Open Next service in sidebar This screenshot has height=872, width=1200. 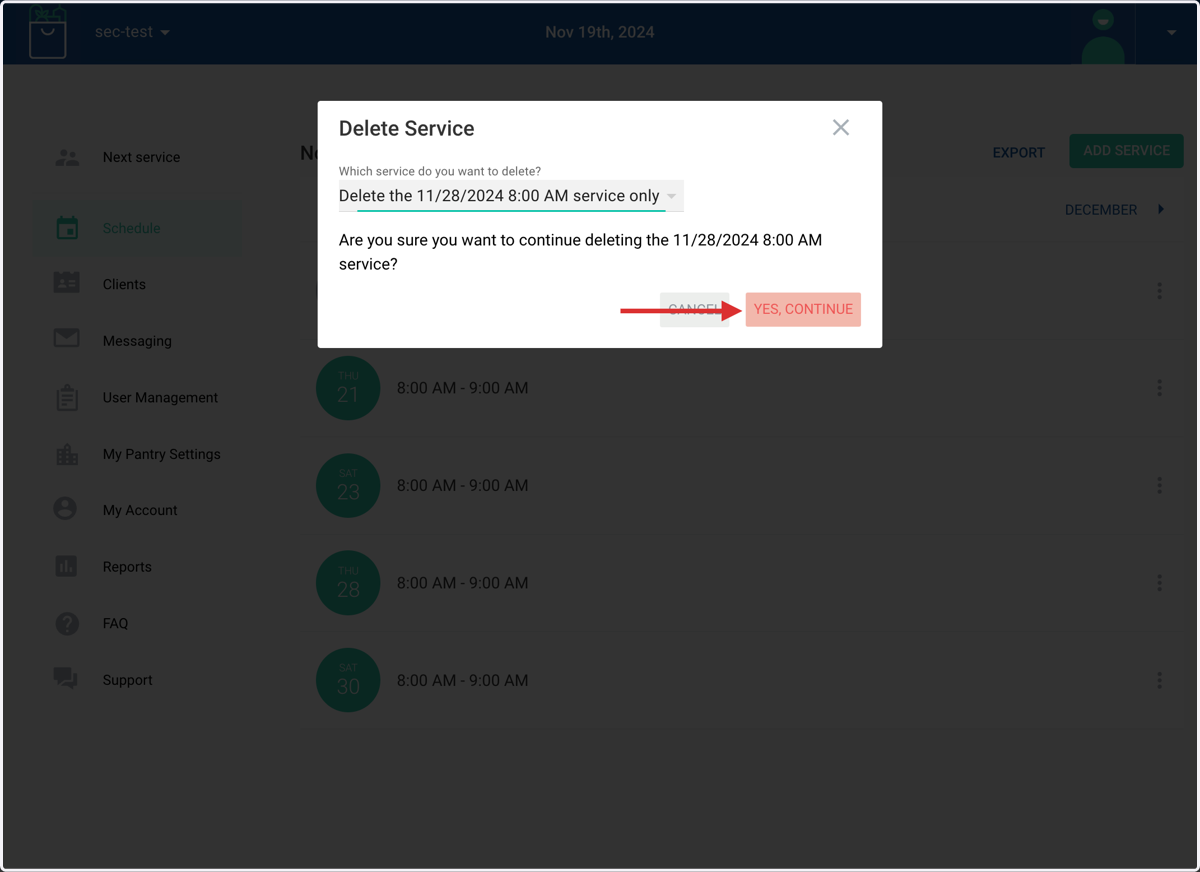[x=141, y=157]
